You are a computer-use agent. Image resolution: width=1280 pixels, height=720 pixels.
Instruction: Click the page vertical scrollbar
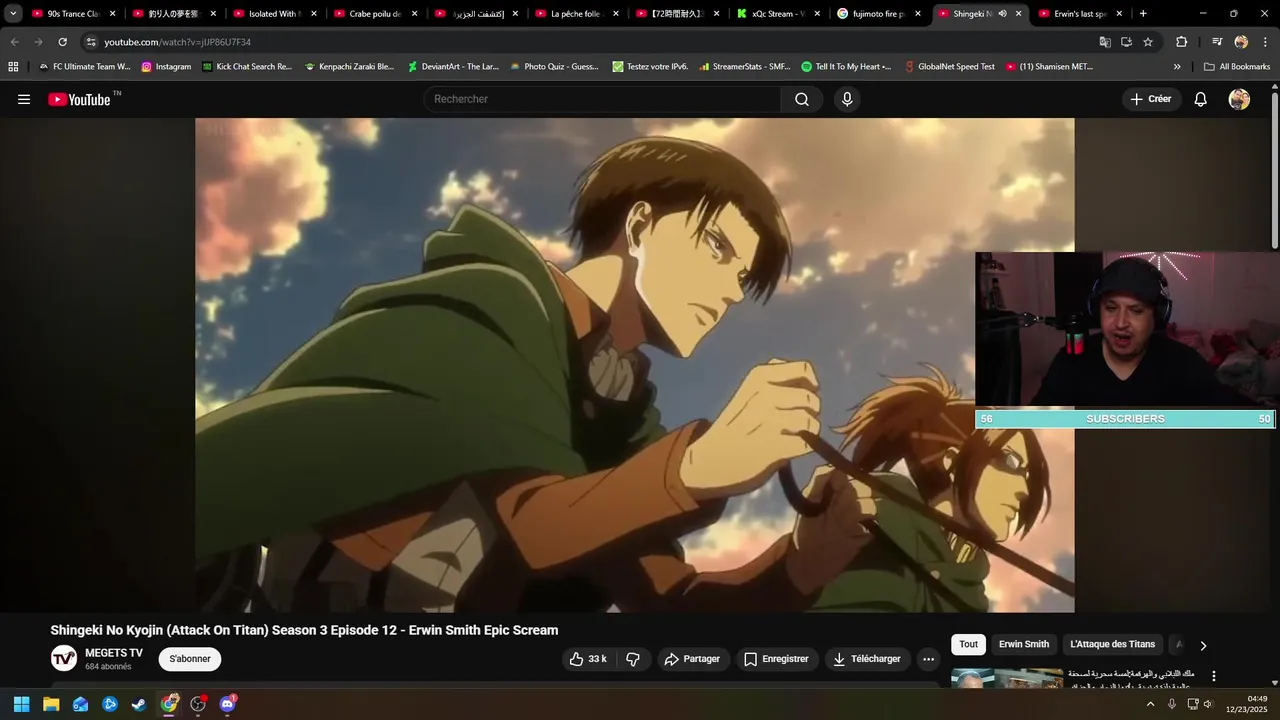point(1275,170)
